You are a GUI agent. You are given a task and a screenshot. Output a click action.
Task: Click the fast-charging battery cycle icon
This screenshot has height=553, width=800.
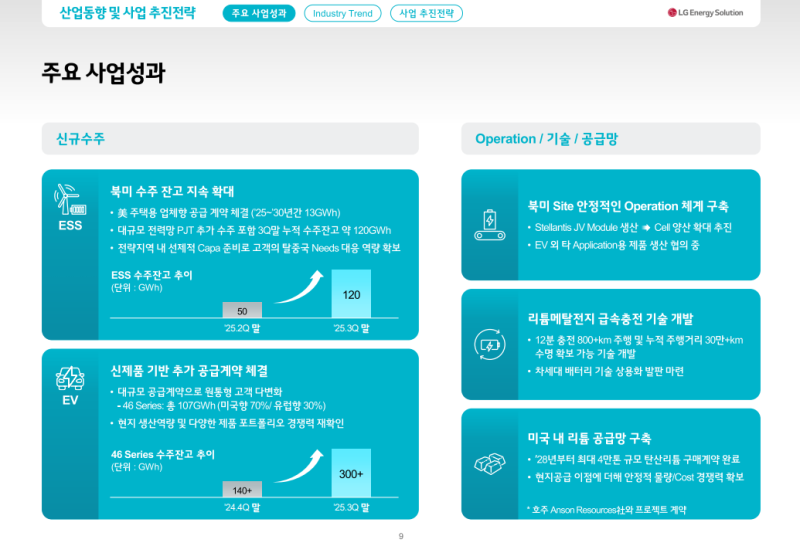(494, 343)
